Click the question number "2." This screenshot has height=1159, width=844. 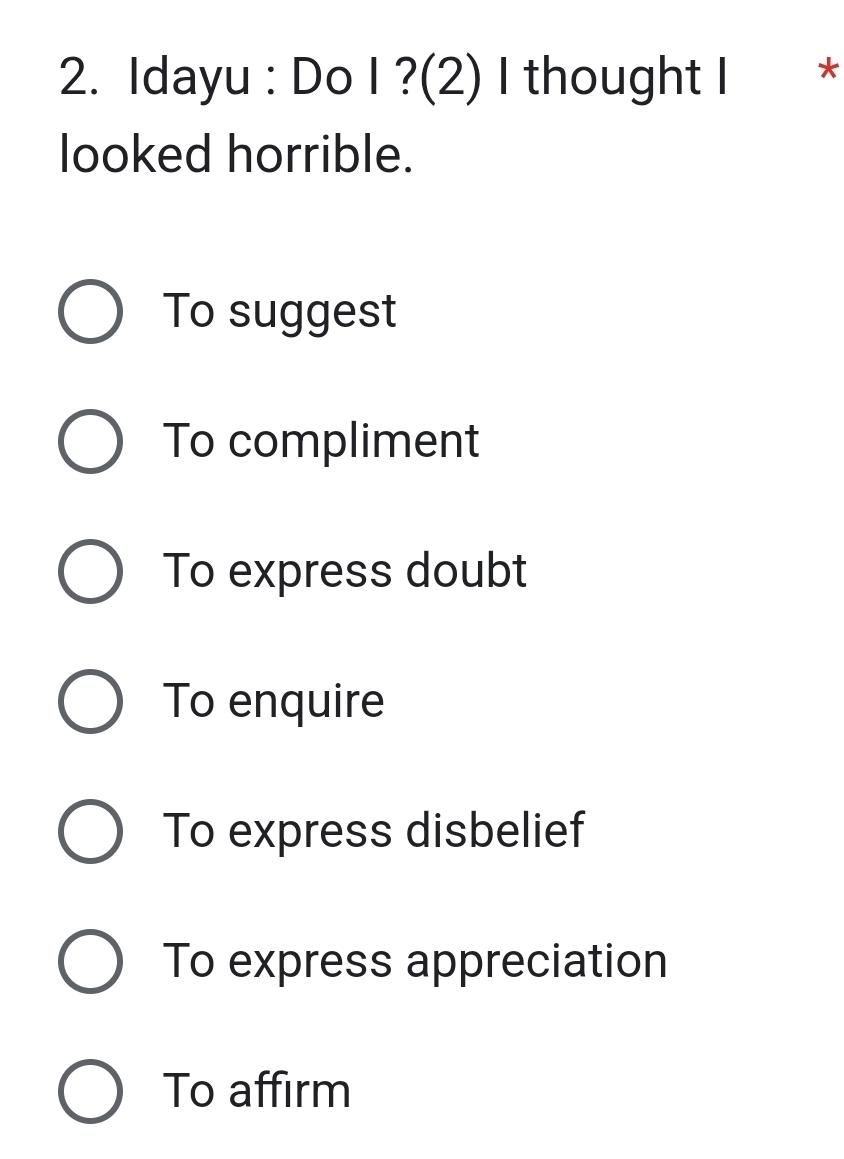79,78
